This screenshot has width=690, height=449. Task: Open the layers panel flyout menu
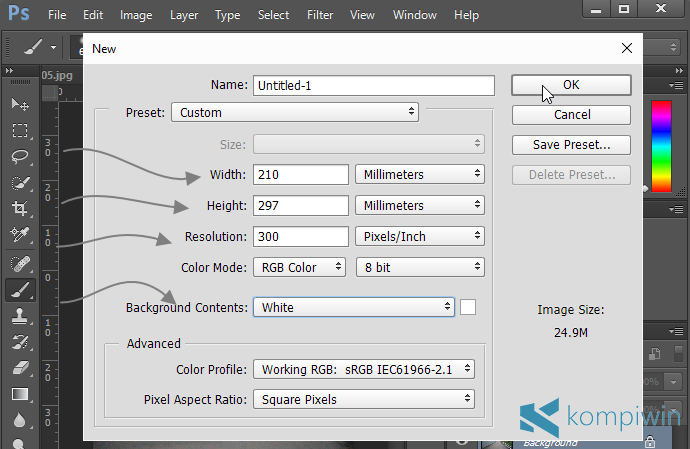click(x=676, y=331)
